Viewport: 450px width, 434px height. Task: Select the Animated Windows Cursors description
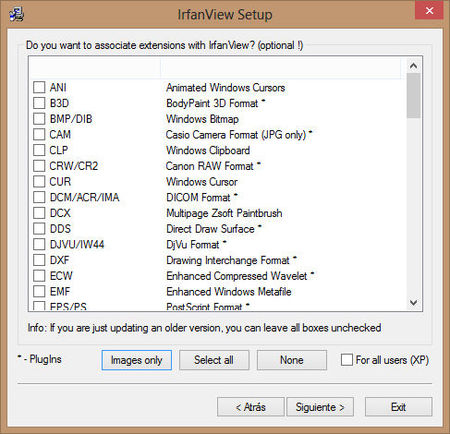click(x=226, y=88)
